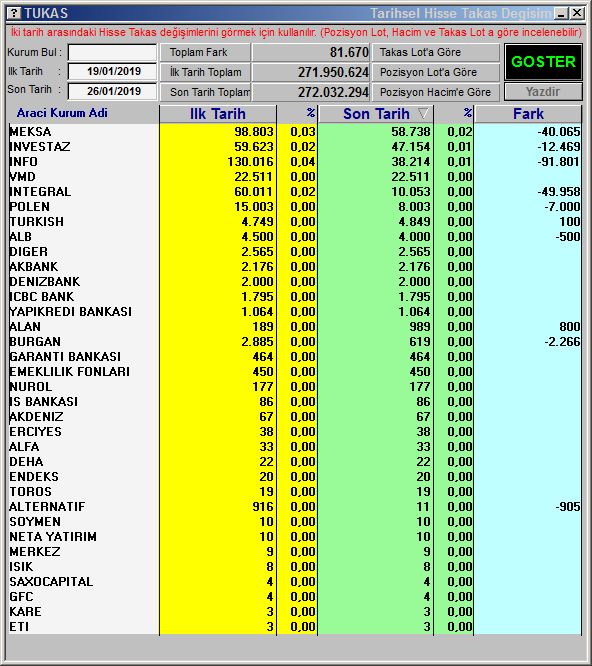Select the NETA YATIRIM row name
The image size is (592, 666).
pos(53,537)
